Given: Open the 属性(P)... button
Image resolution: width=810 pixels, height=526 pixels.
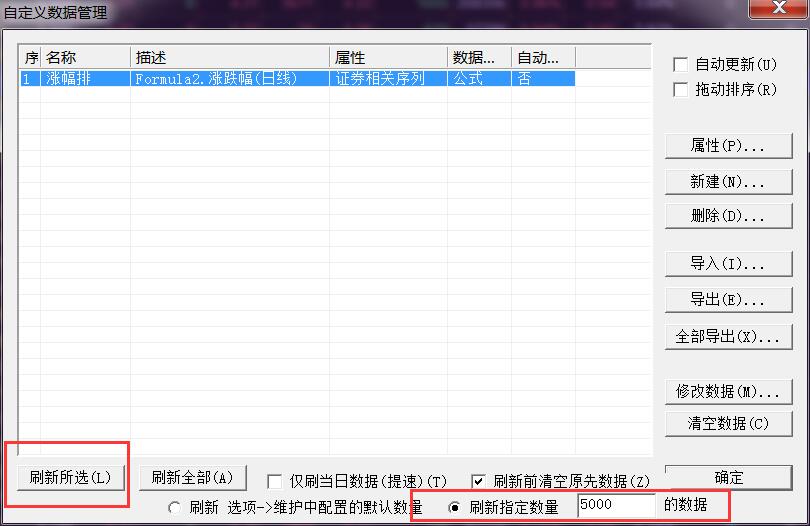Looking at the screenshot, I should click(728, 146).
